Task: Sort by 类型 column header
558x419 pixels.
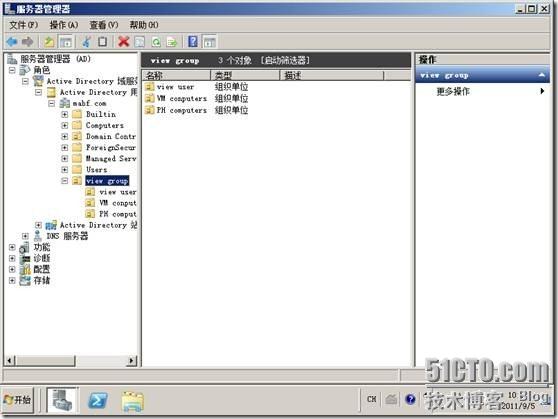Action: (x=245, y=75)
